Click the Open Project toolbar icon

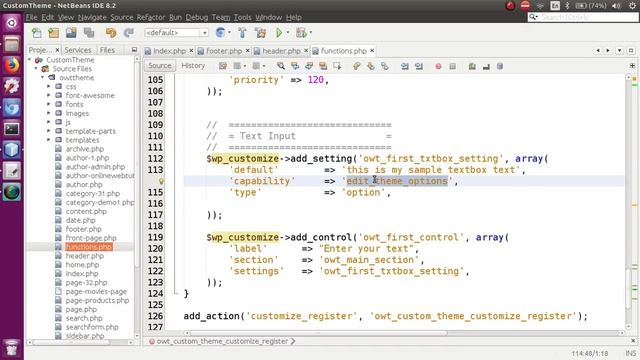pos(71,33)
